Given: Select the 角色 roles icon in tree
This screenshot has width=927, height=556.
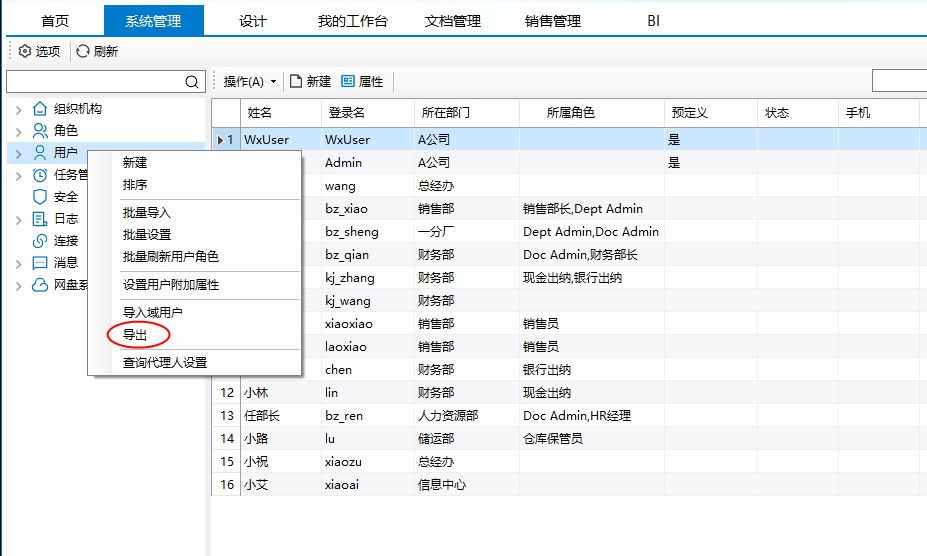Looking at the screenshot, I should coord(40,130).
